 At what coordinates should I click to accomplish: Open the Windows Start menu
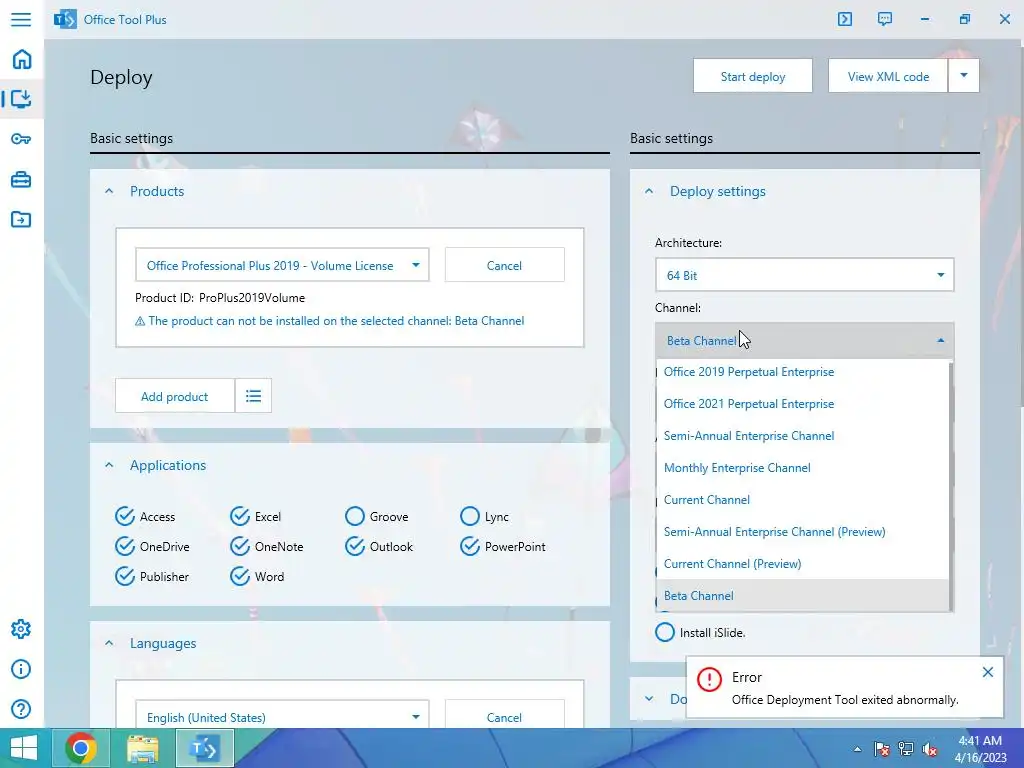point(24,748)
